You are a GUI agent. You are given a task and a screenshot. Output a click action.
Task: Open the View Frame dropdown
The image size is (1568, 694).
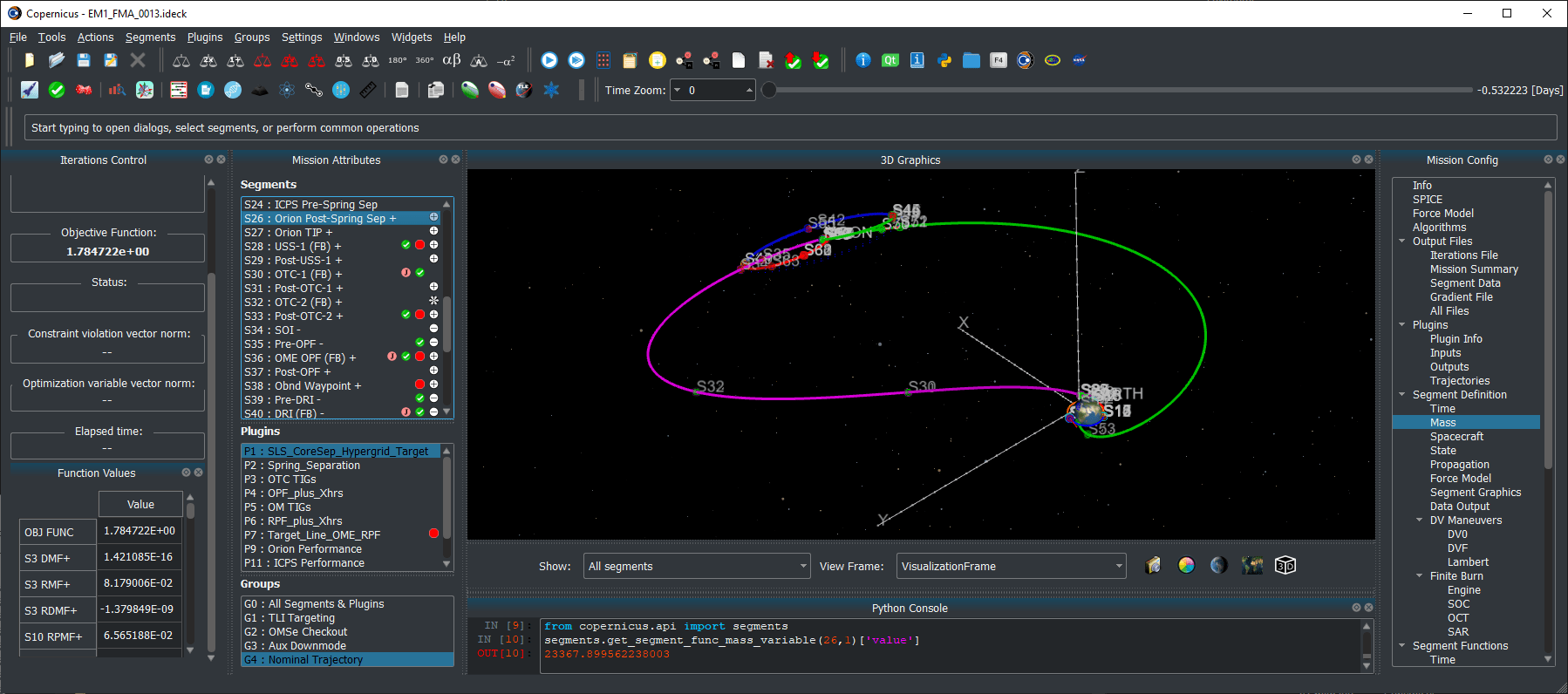tap(1011, 567)
